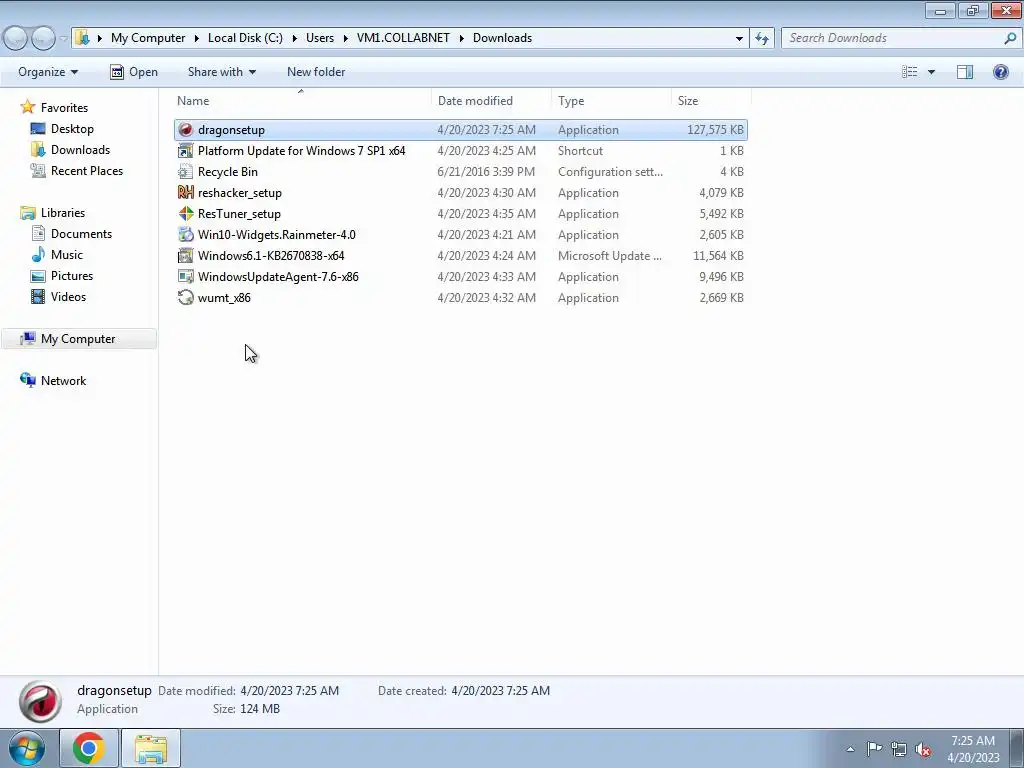Select the wumt_x86 file name
The height and width of the screenshot is (768, 1024).
pyautogui.click(x=224, y=298)
